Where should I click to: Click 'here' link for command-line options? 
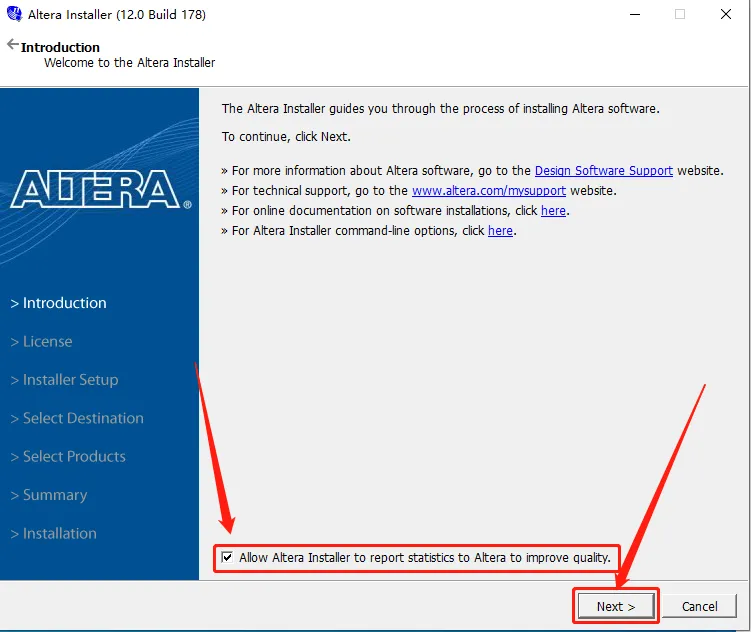click(500, 231)
